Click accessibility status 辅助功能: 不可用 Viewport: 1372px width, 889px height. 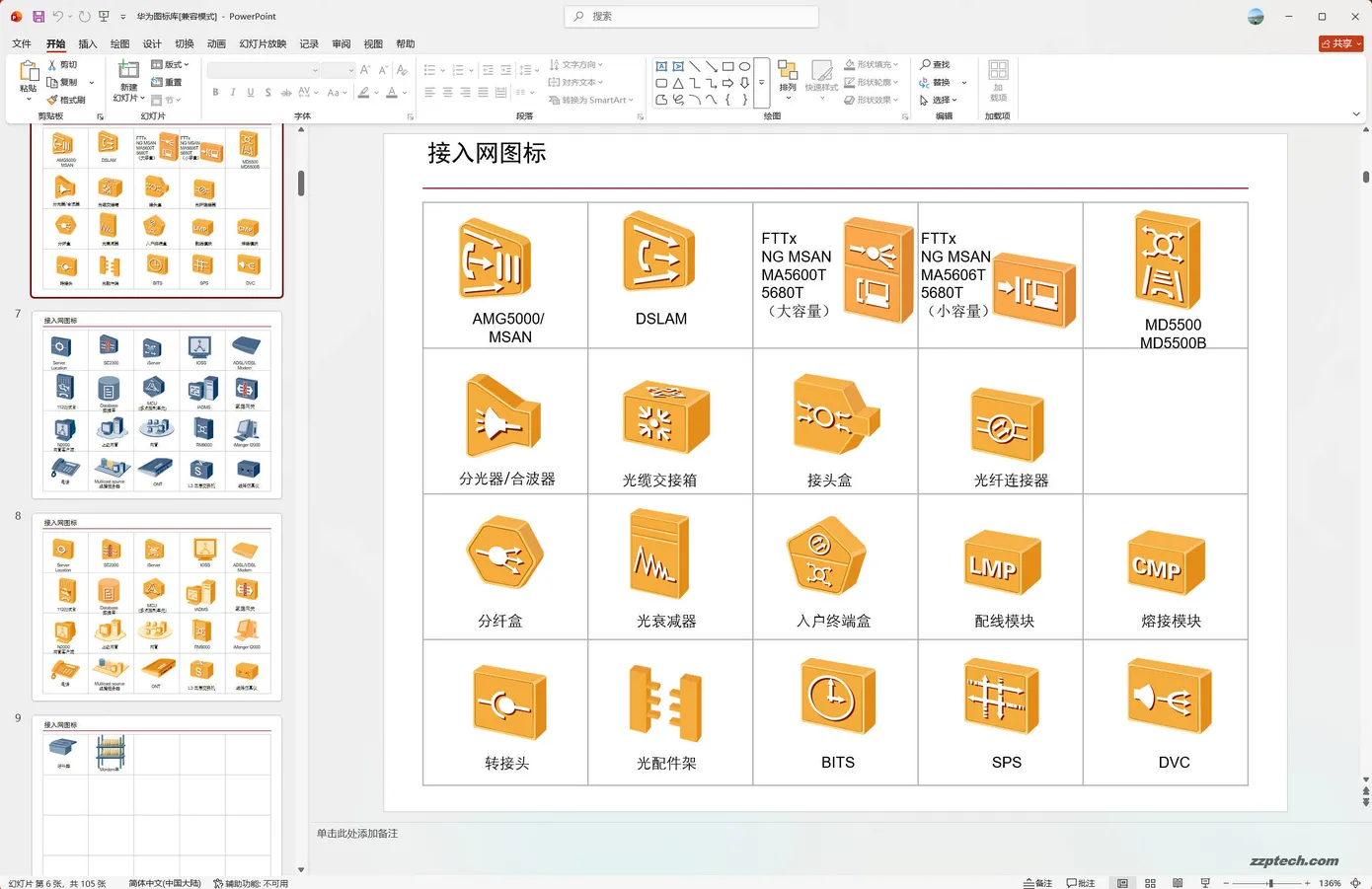(251, 883)
